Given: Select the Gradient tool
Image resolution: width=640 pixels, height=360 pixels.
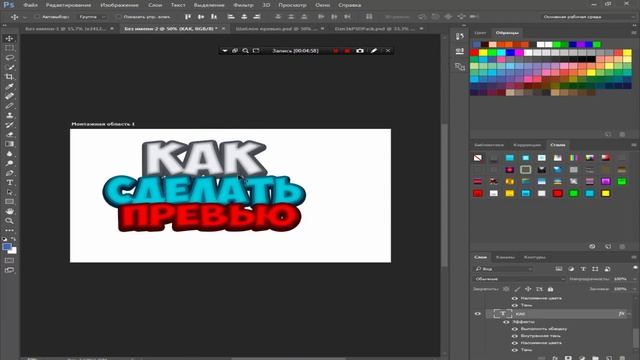Looking at the screenshot, I should click(x=9, y=144).
